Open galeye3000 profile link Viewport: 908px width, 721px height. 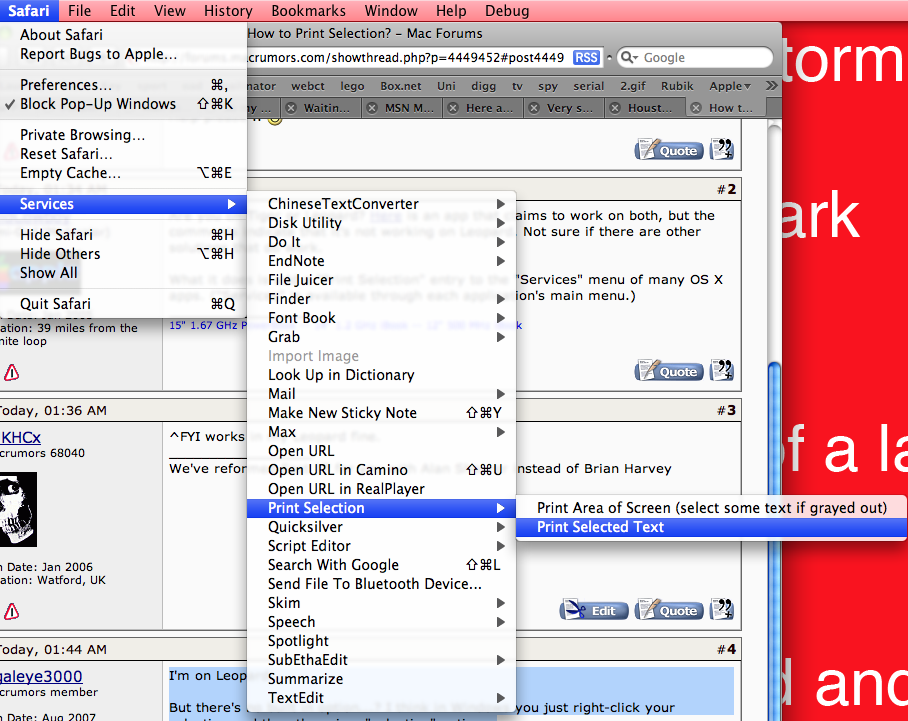(x=41, y=676)
